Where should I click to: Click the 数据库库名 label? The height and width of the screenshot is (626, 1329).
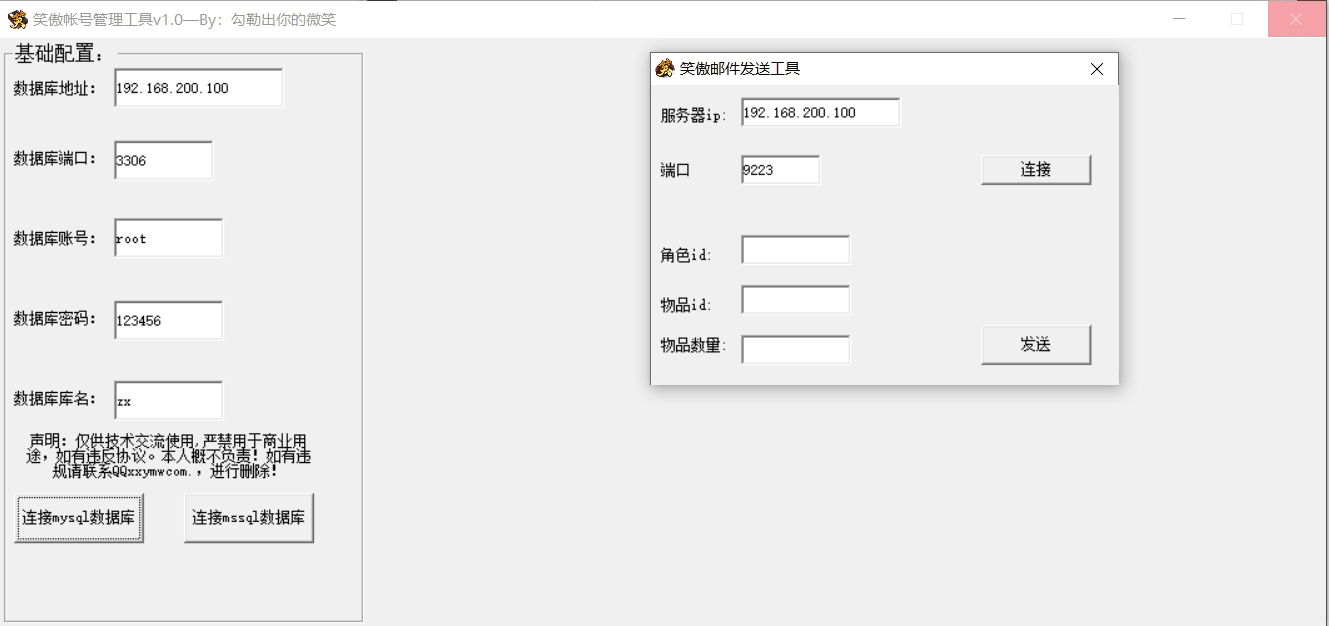tap(55, 399)
